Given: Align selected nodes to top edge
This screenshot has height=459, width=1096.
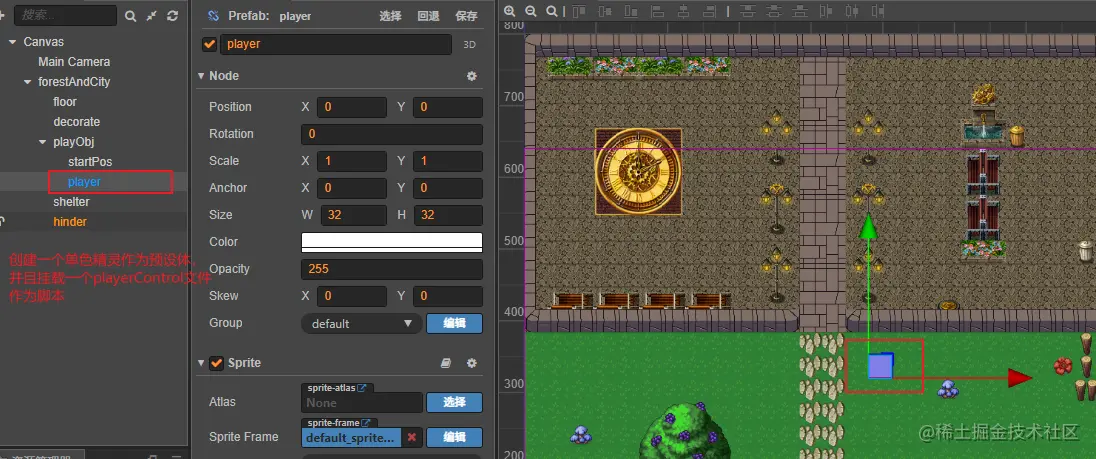Looking at the screenshot, I should 579,11.
